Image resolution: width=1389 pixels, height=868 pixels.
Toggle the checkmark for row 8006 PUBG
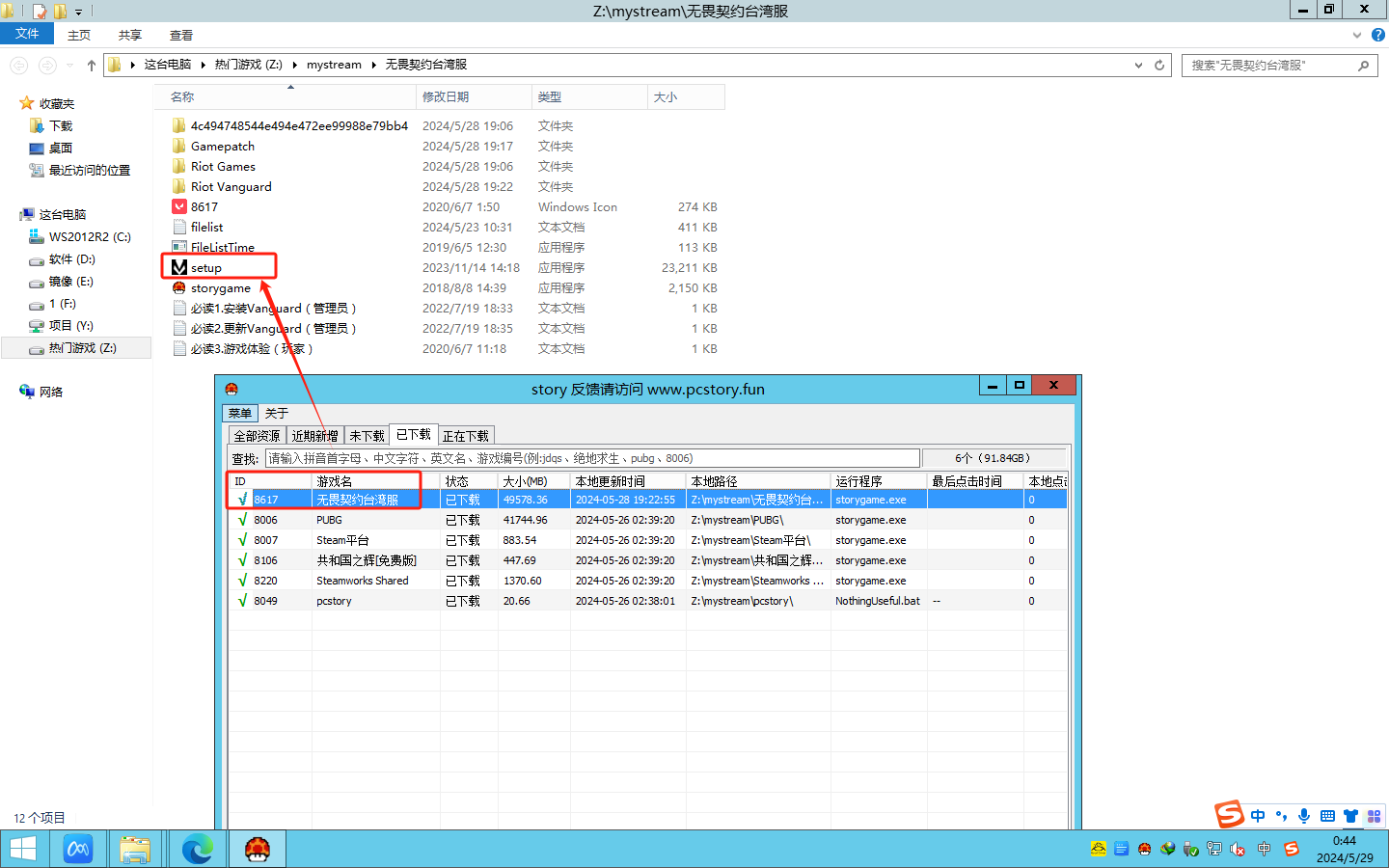242,520
